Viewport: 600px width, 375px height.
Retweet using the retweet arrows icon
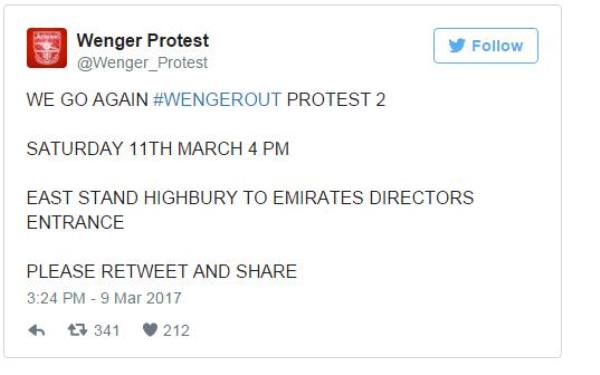(78, 330)
